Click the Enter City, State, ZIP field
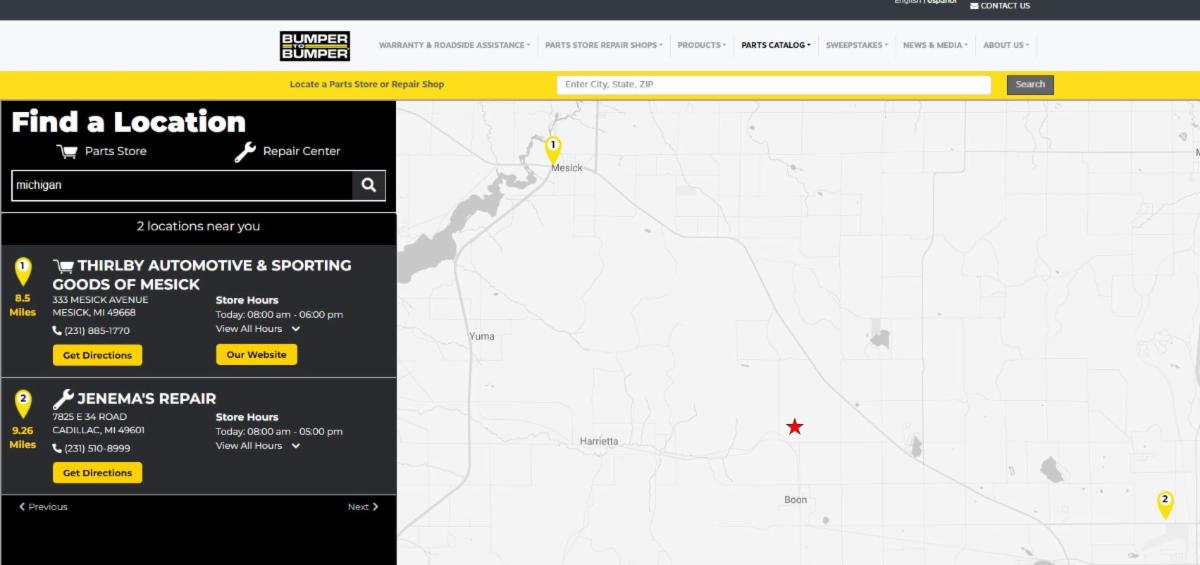This screenshot has width=1200, height=565. [x=773, y=85]
